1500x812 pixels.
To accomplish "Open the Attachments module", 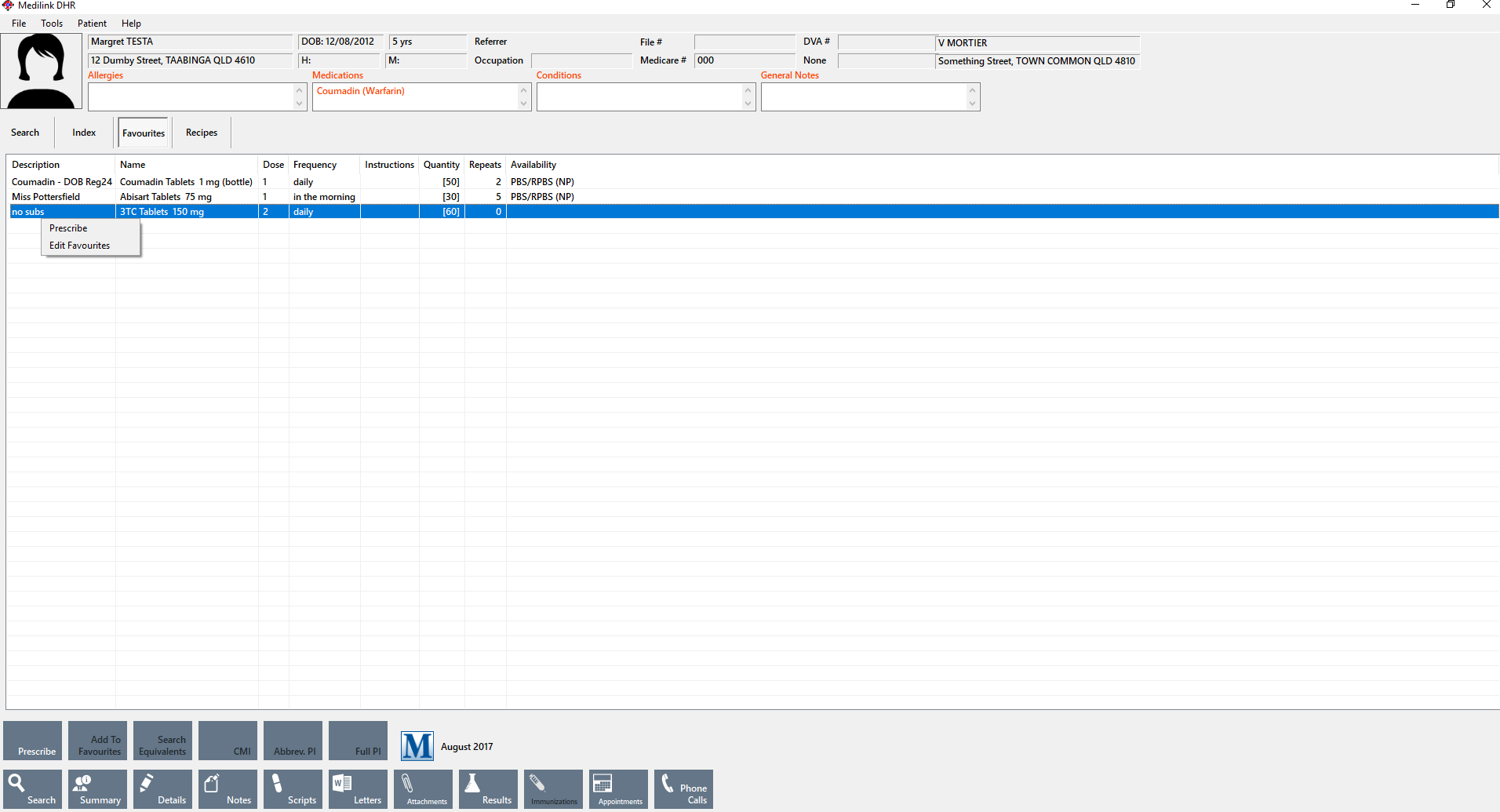I will point(423,788).
